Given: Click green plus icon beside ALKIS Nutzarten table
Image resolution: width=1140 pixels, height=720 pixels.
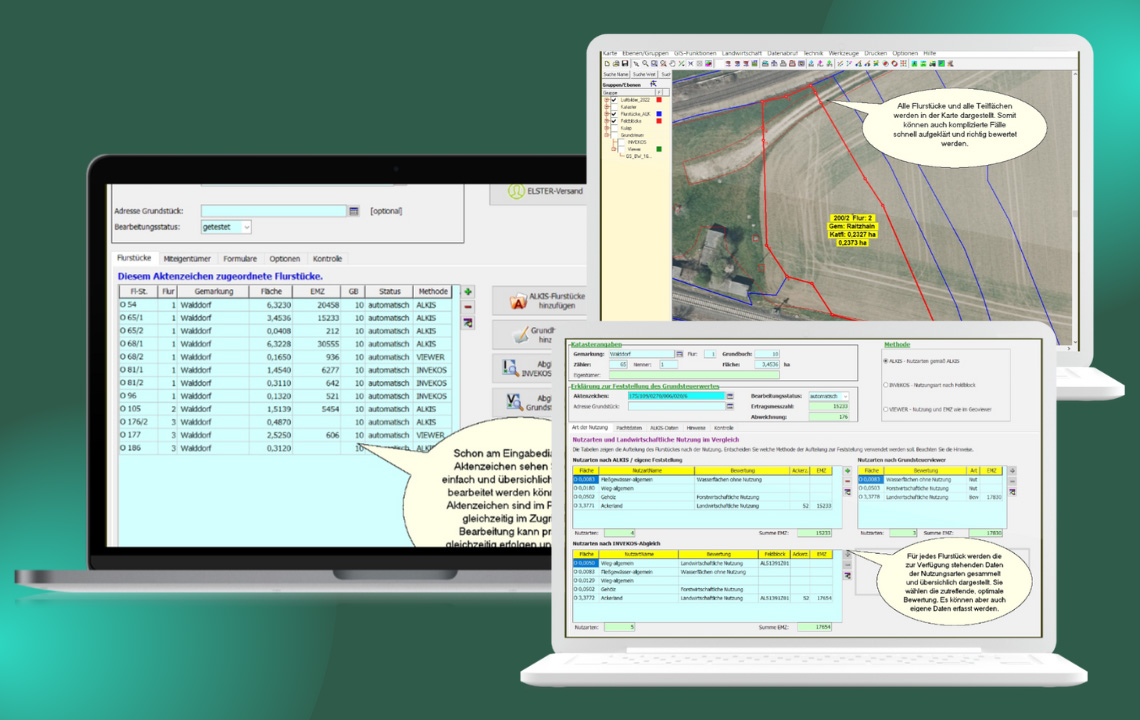Looking at the screenshot, I should point(847,471).
